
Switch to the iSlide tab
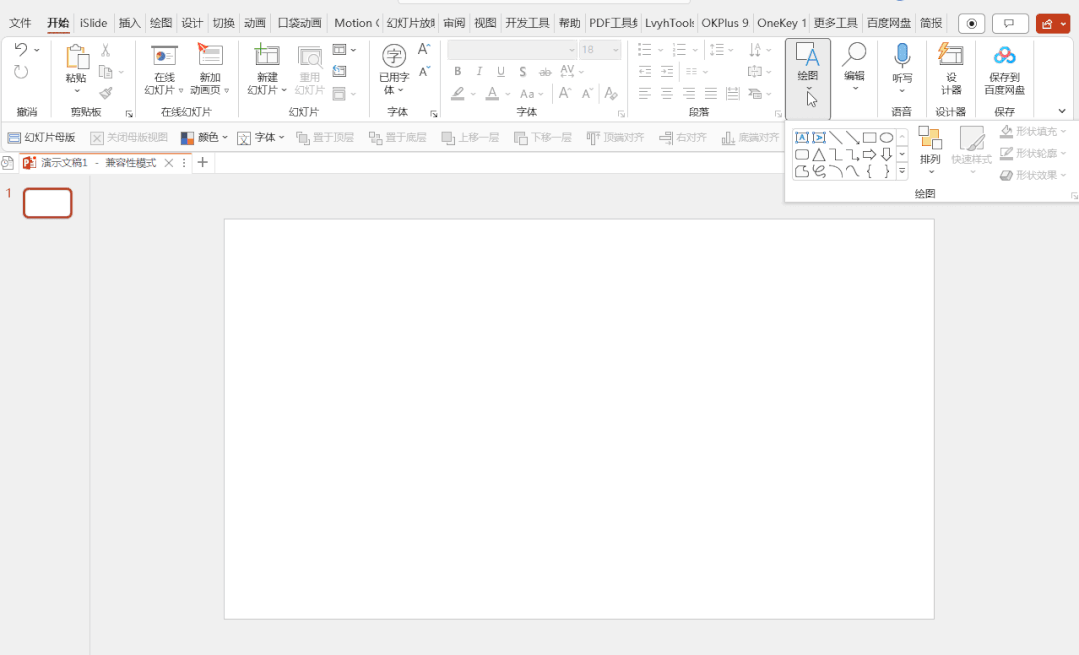(x=94, y=23)
